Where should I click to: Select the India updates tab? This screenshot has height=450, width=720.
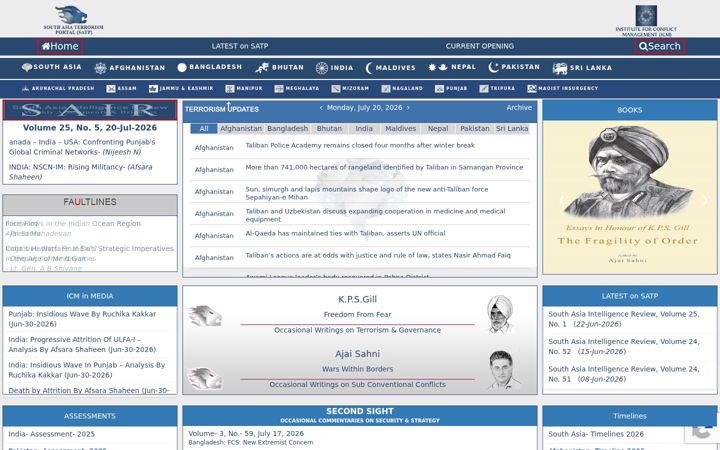pyautogui.click(x=364, y=129)
